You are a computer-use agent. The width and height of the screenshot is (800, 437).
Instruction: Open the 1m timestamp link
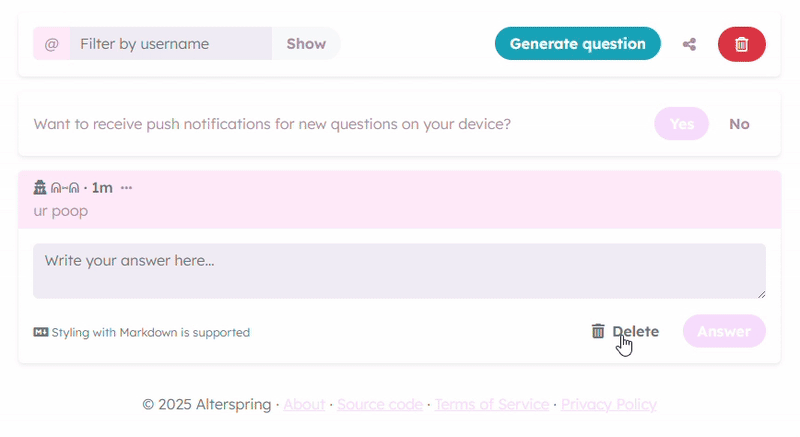102,188
